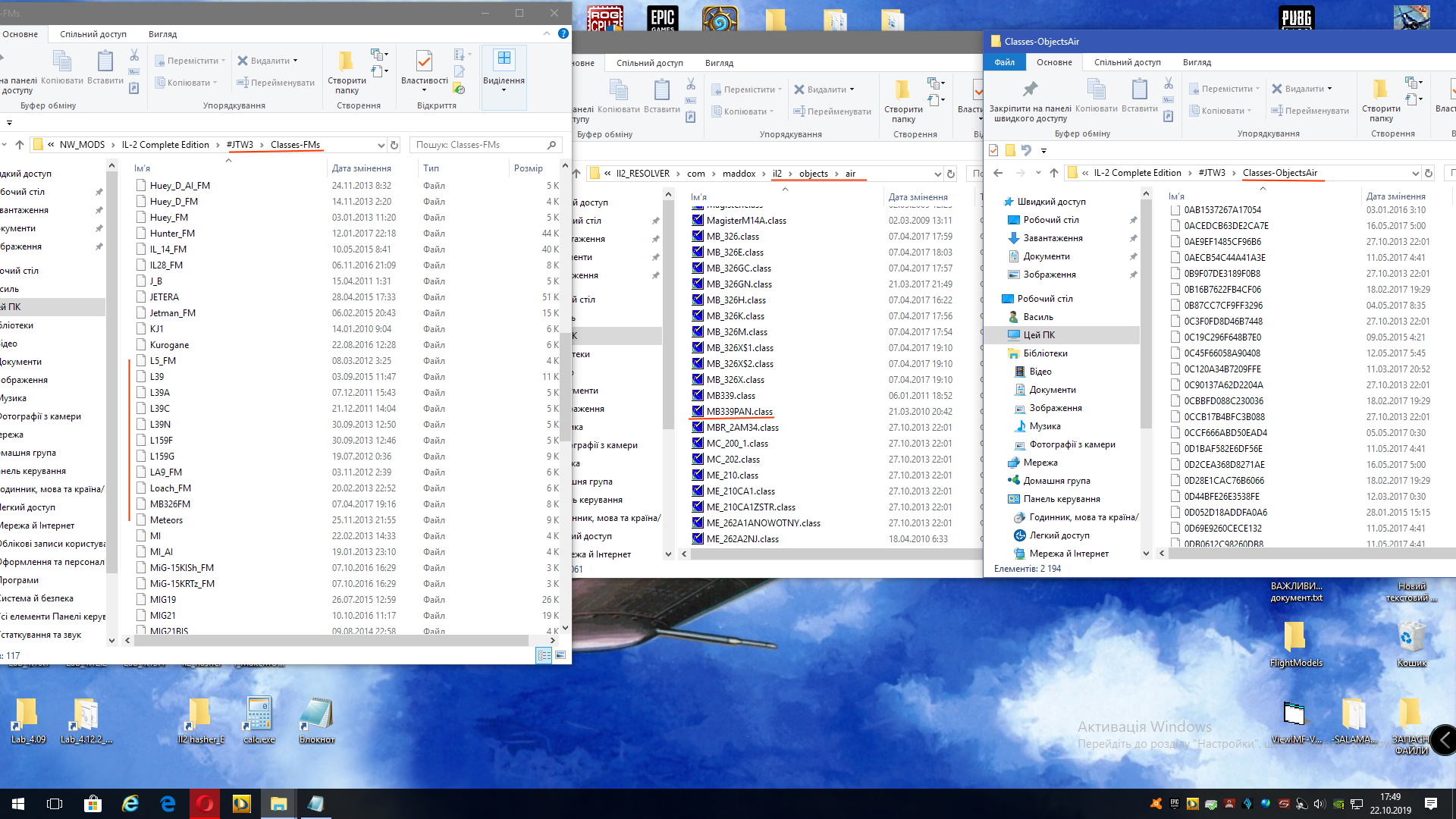
Task: Open the Файл menu tab
Action: (1004, 62)
